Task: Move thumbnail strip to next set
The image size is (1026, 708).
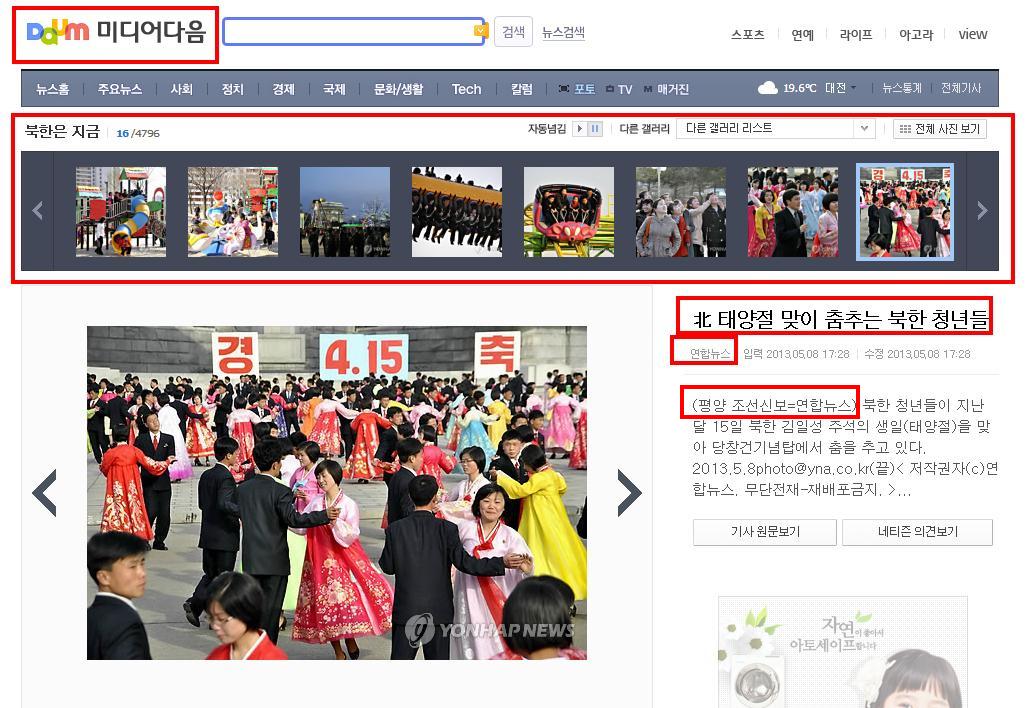Action: click(982, 211)
